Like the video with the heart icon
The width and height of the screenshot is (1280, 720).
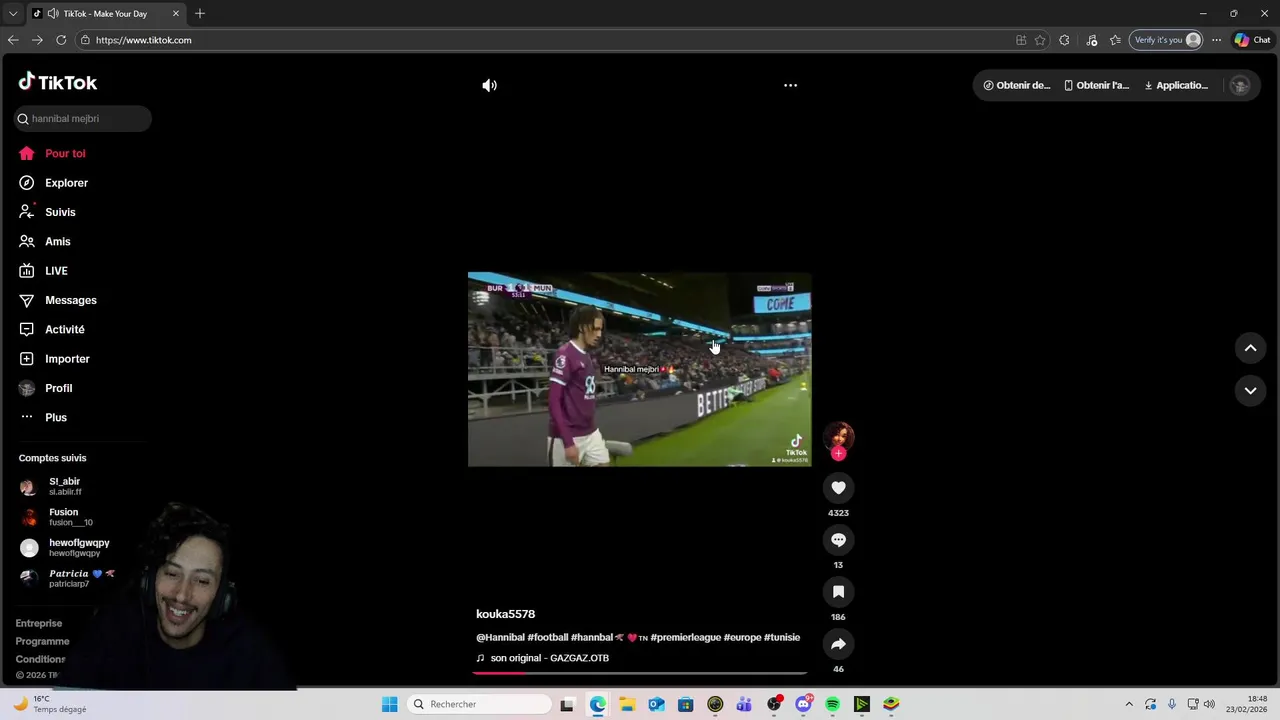click(838, 488)
